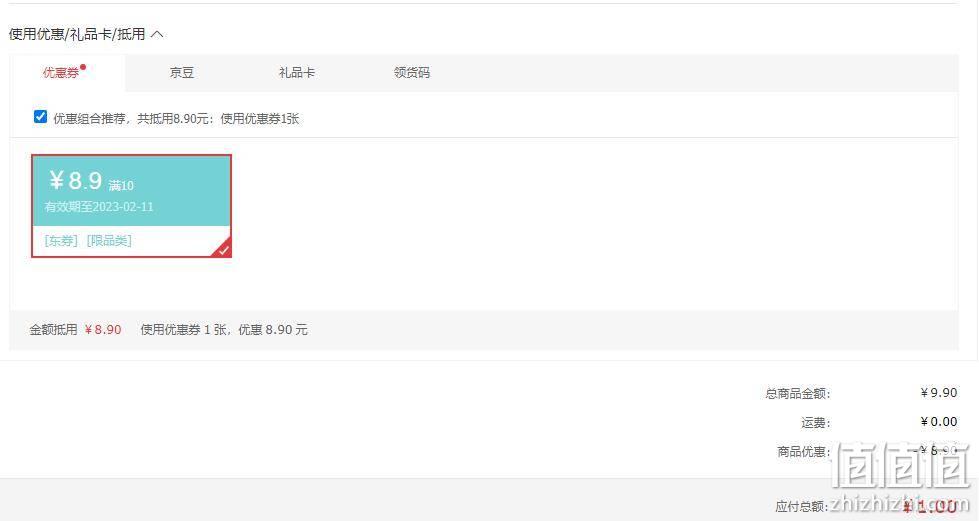Click the 金额抵用 ¥8.90 amount

(103, 330)
